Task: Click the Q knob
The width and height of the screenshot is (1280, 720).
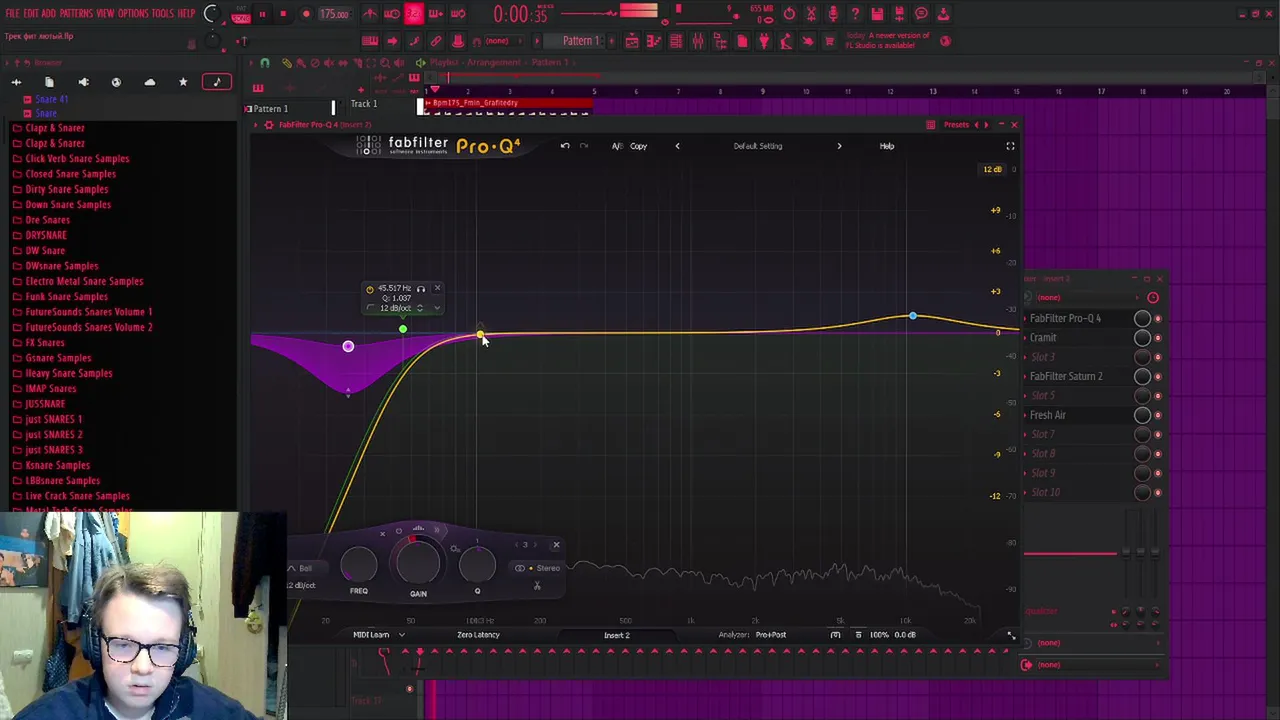Action: coord(477,565)
